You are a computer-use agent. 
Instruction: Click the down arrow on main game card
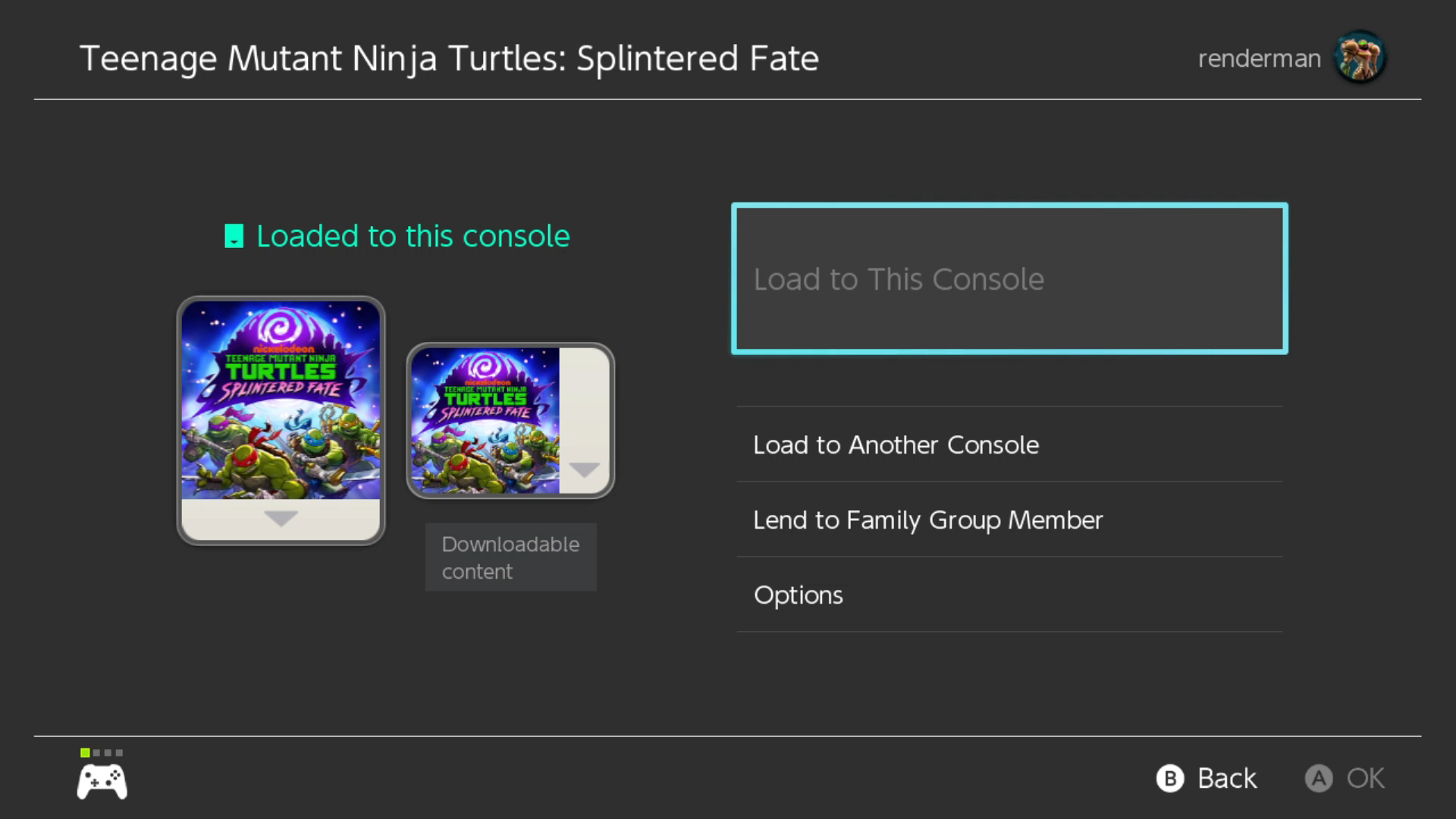[281, 519]
